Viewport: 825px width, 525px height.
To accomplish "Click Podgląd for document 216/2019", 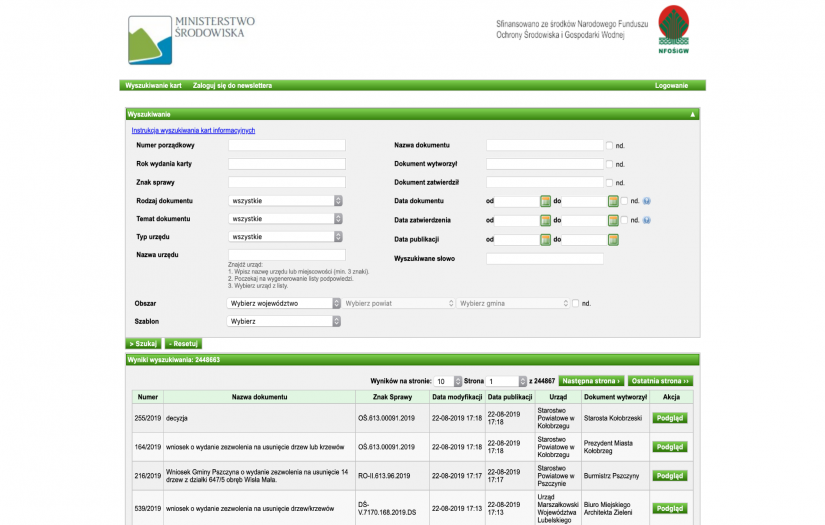I will (x=670, y=476).
